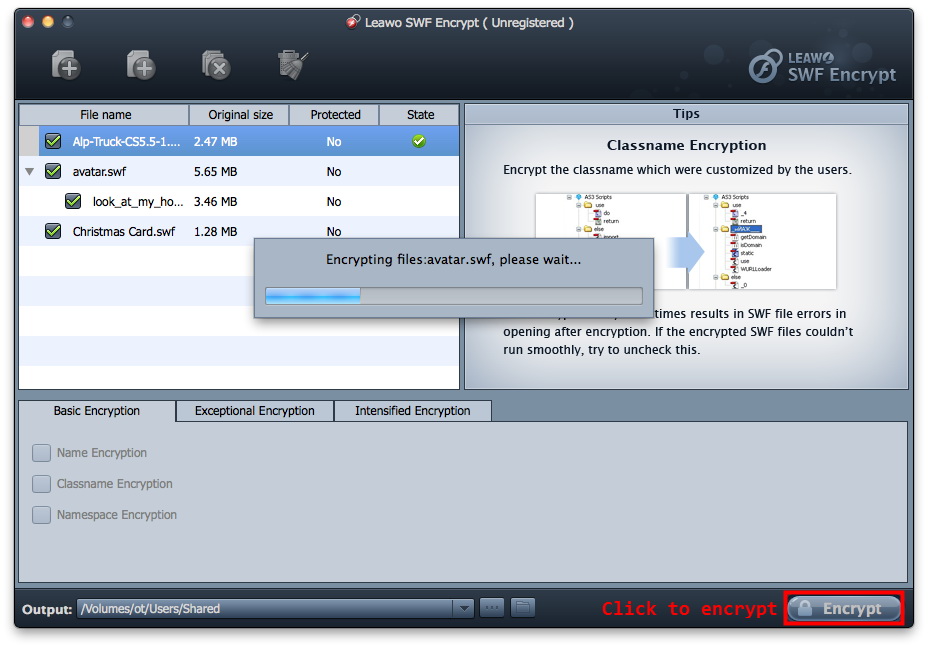
Task: Uncheck the Alp-Truck-CS5.5 file checkbox
Action: click(x=53, y=141)
